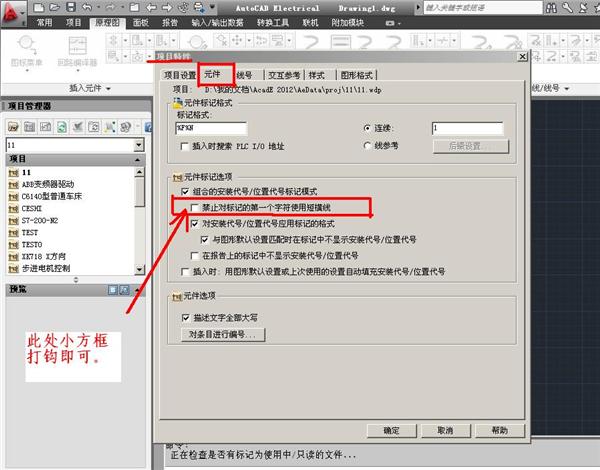Click the 对条目进行编号 button
Screen dimensions: 600x470
[223, 335]
